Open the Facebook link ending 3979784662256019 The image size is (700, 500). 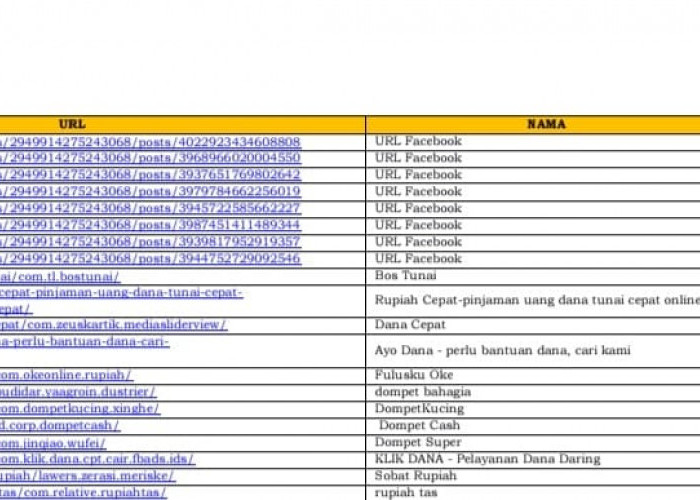tap(150, 192)
